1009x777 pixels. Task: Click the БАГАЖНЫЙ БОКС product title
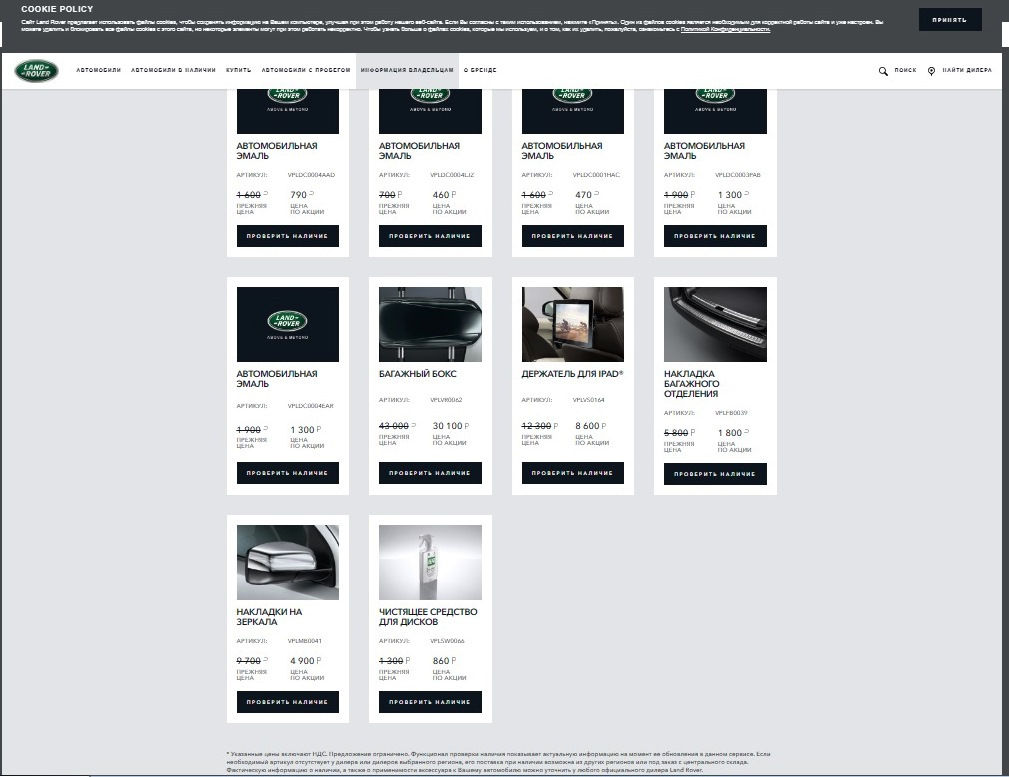point(418,374)
